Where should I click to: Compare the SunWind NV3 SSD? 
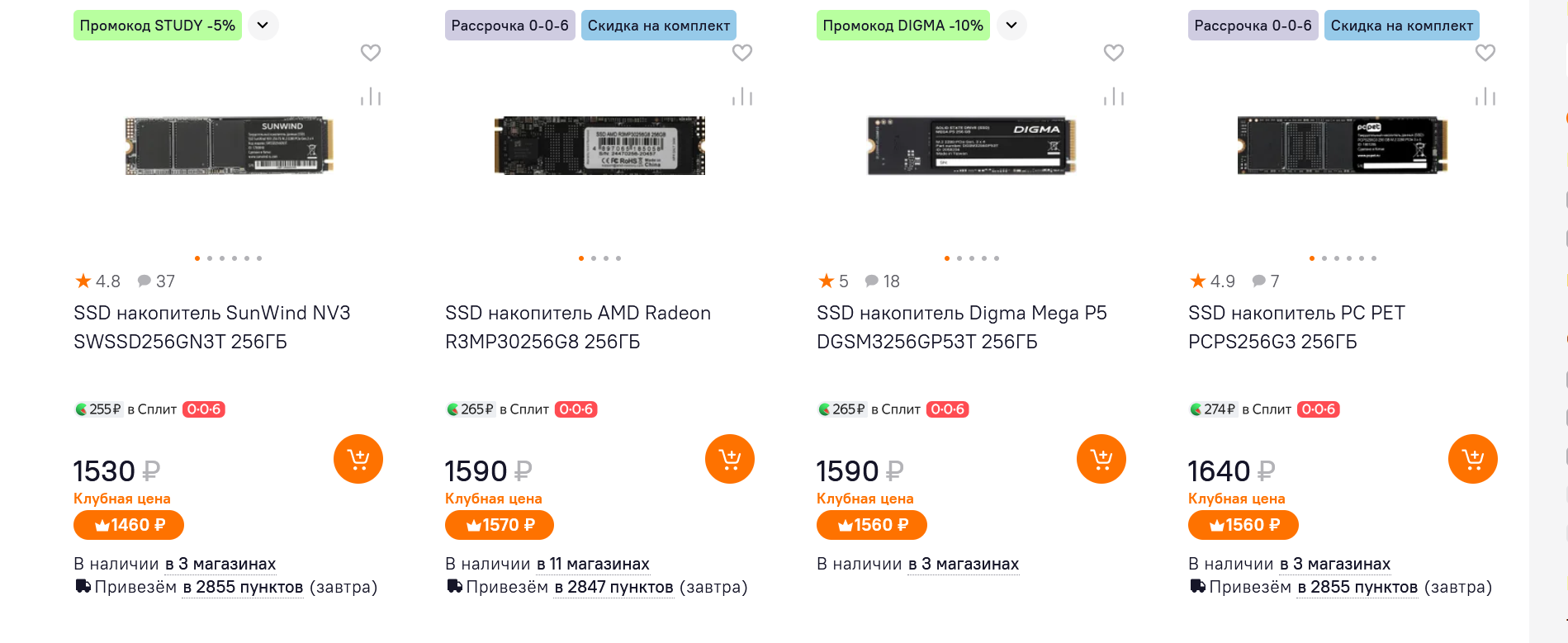(x=371, y=97)
